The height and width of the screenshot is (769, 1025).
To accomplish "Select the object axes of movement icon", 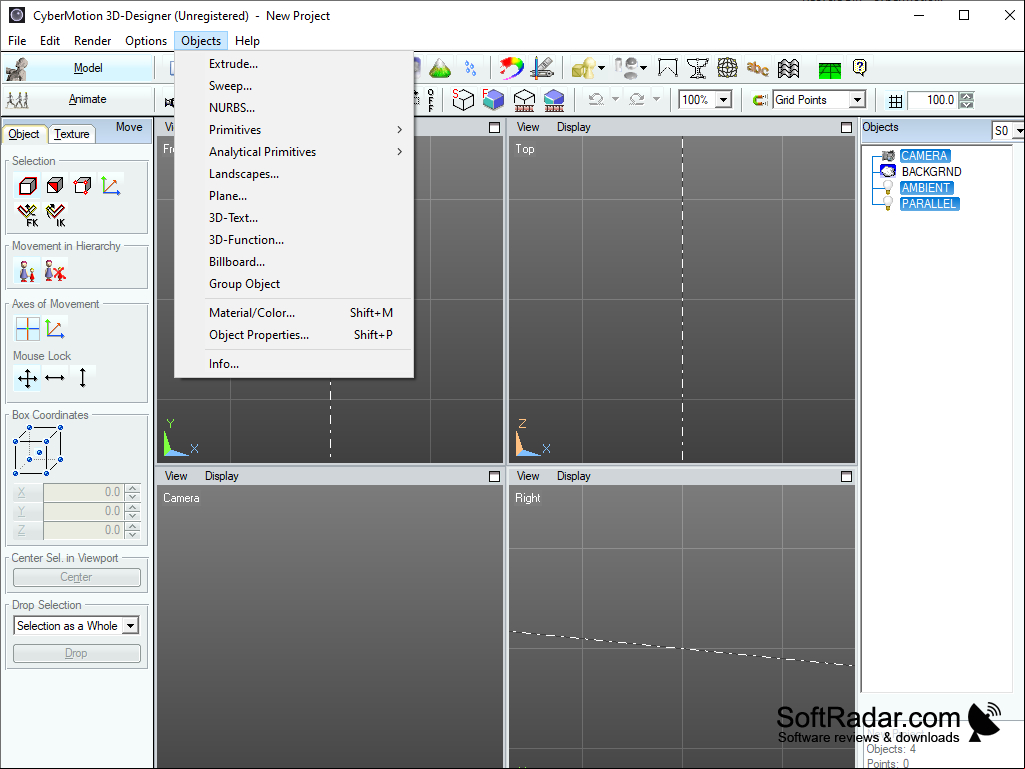I will [55, 328].
